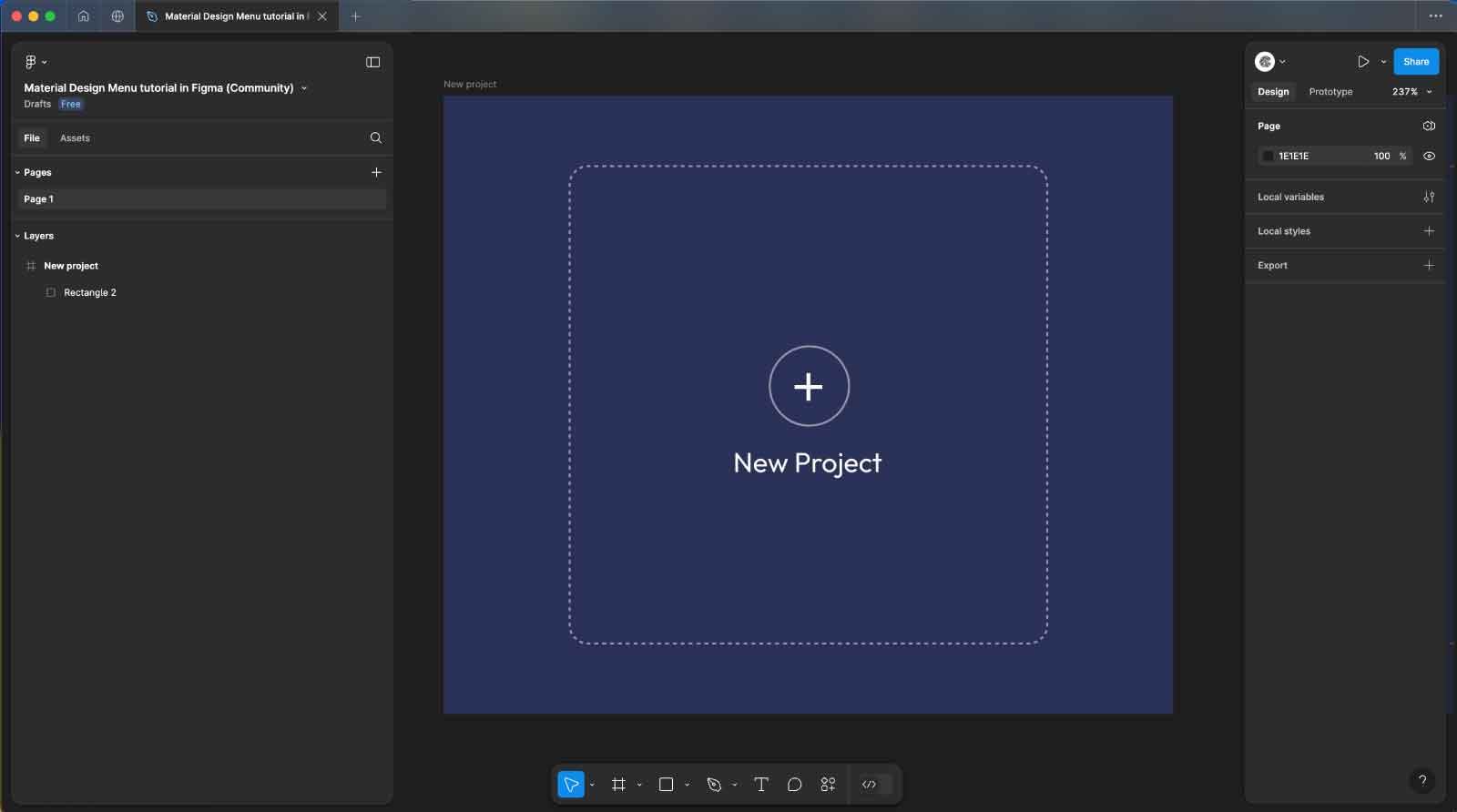Image resolution: width=1457 pixels, height=812 pixels.
Task: Click the search icon in the left panel
Action: click(376, 138)
